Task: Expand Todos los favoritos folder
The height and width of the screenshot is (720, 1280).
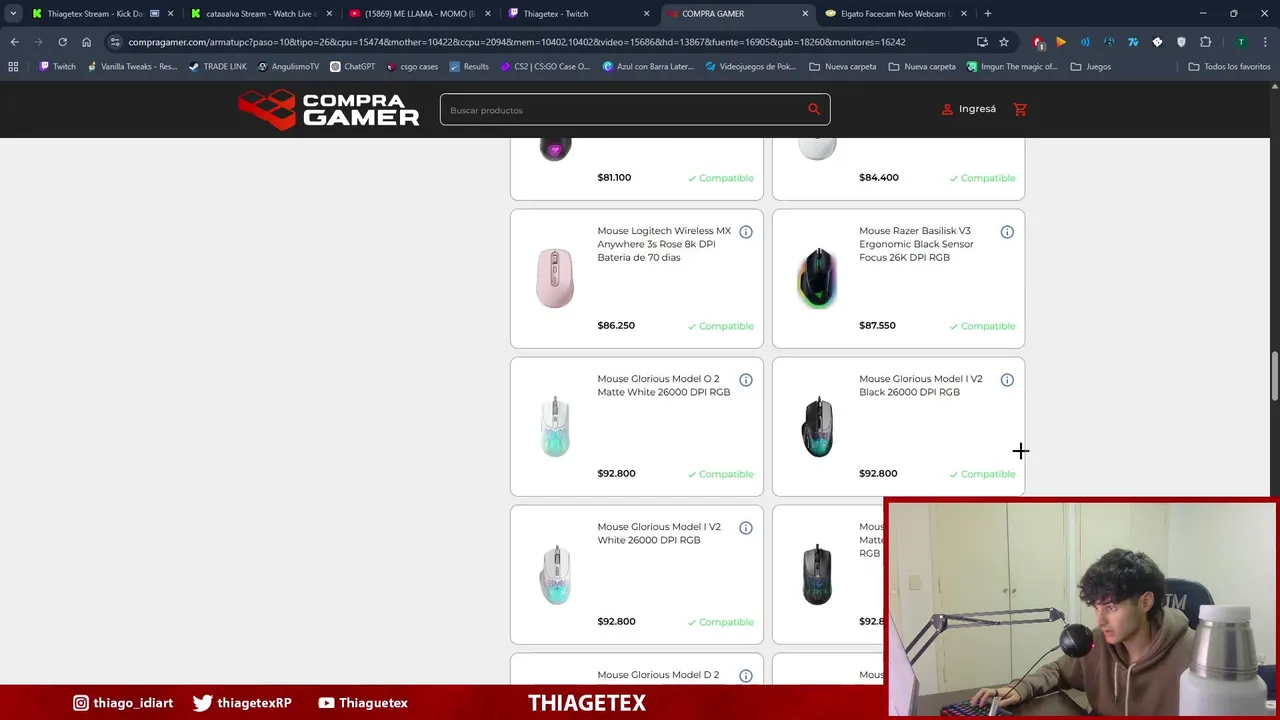Action: point(1229,66)
